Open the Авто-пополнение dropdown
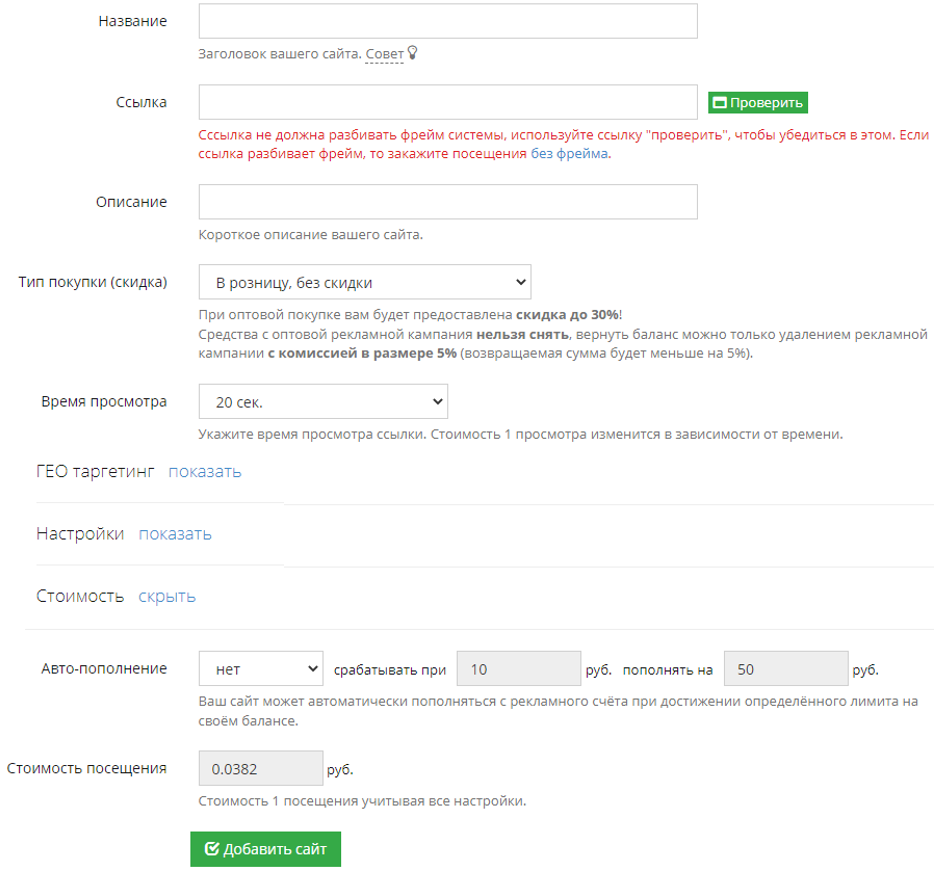Screen dimensions: 935x871 tap(261, 669)
